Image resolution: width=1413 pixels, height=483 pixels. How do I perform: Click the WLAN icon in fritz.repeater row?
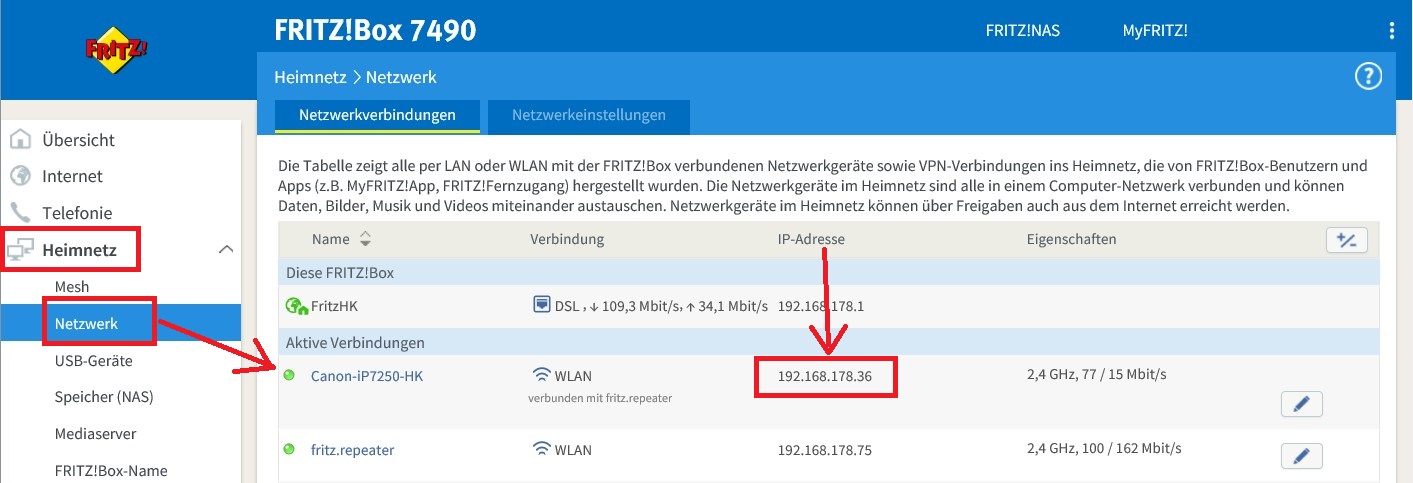click(x=541, y=449)
